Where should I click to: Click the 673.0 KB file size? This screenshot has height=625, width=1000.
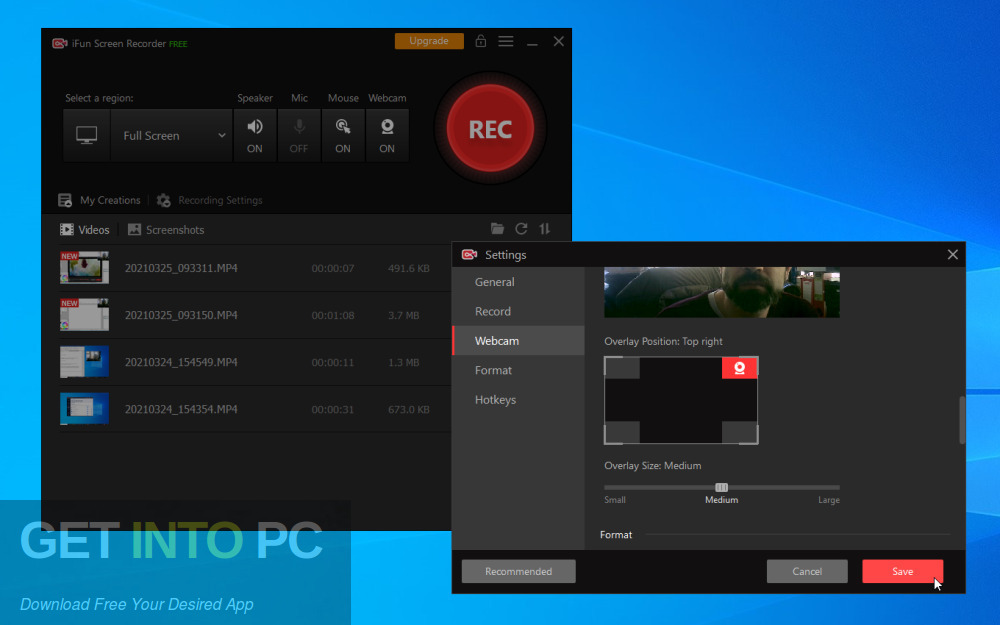tap(409, 409)
